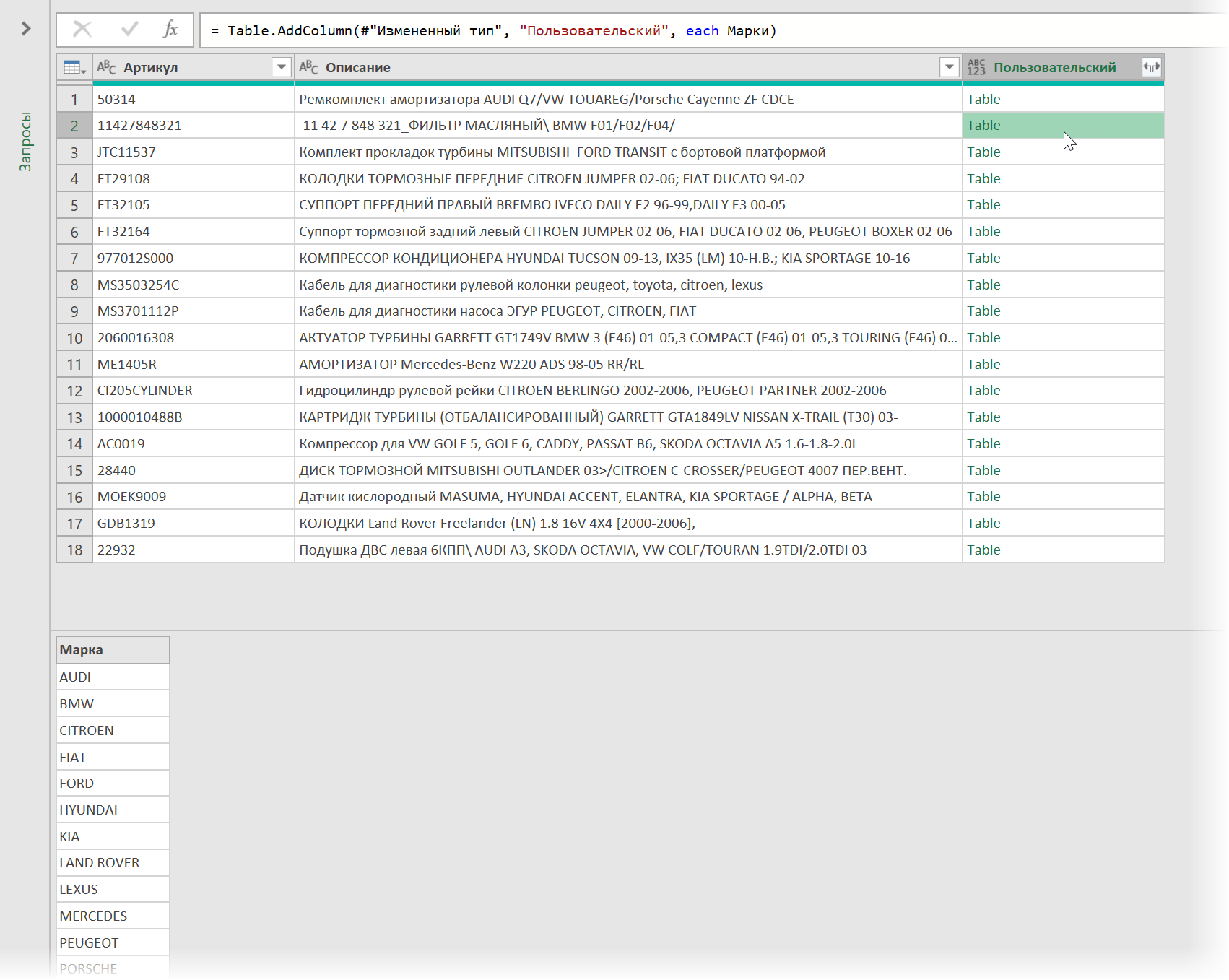Screen dimensions: 1229x980
Task: Open Table link in row 18
Action: [x=983, y=550]
